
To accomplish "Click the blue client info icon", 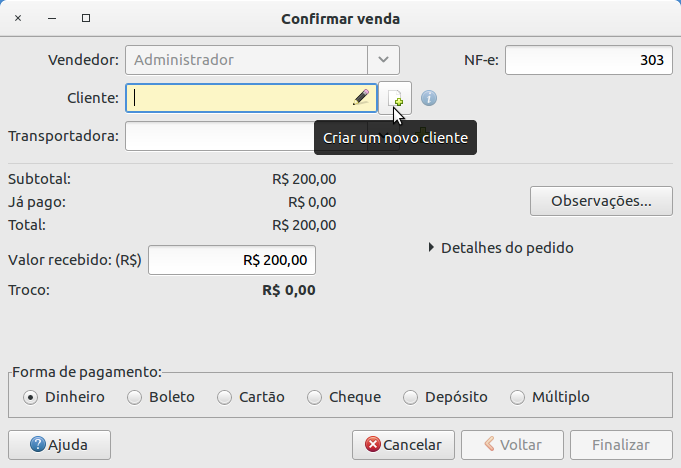I will point(429,98).
